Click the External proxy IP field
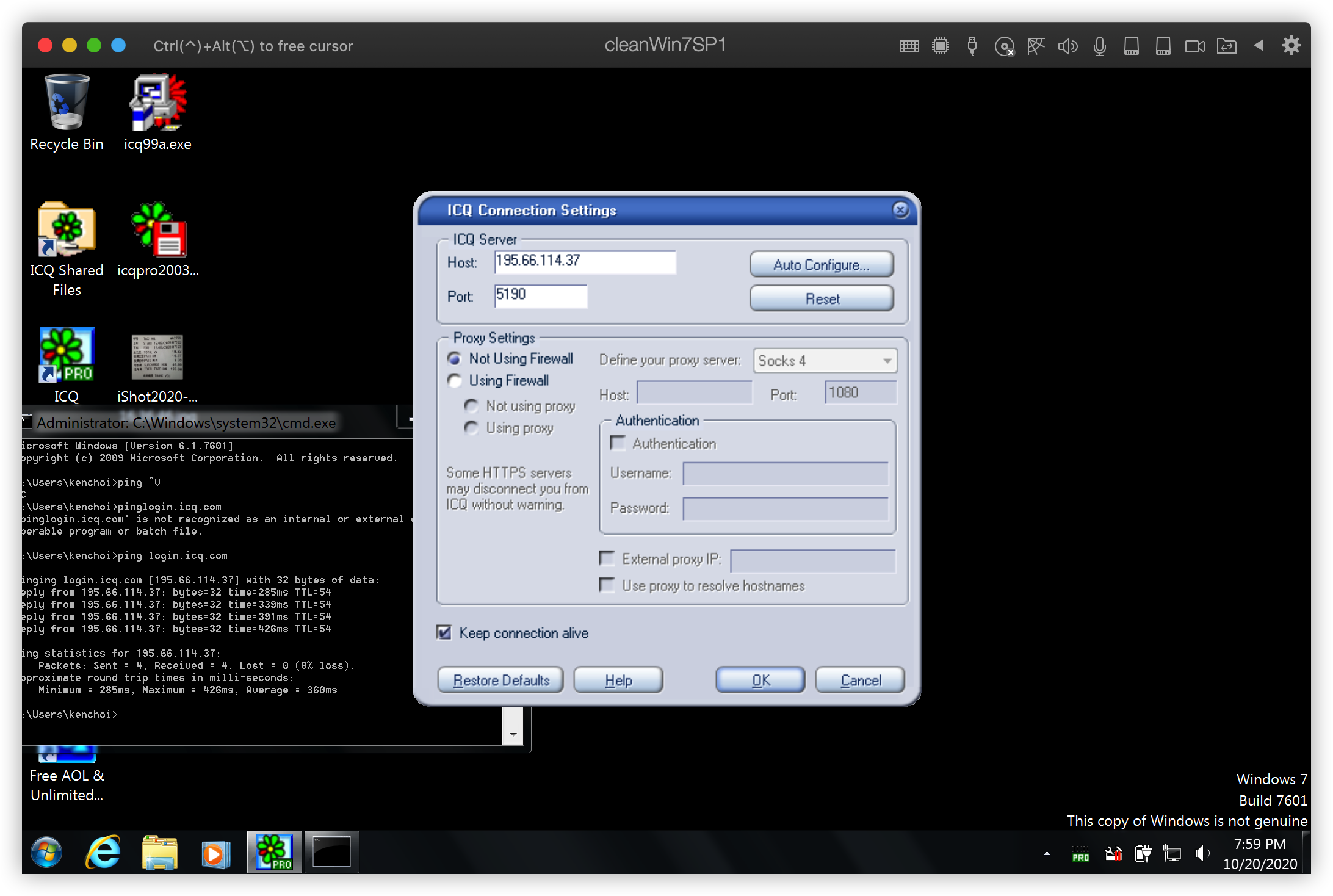Viewport: 1333px width, 896px height. point(813,561)
